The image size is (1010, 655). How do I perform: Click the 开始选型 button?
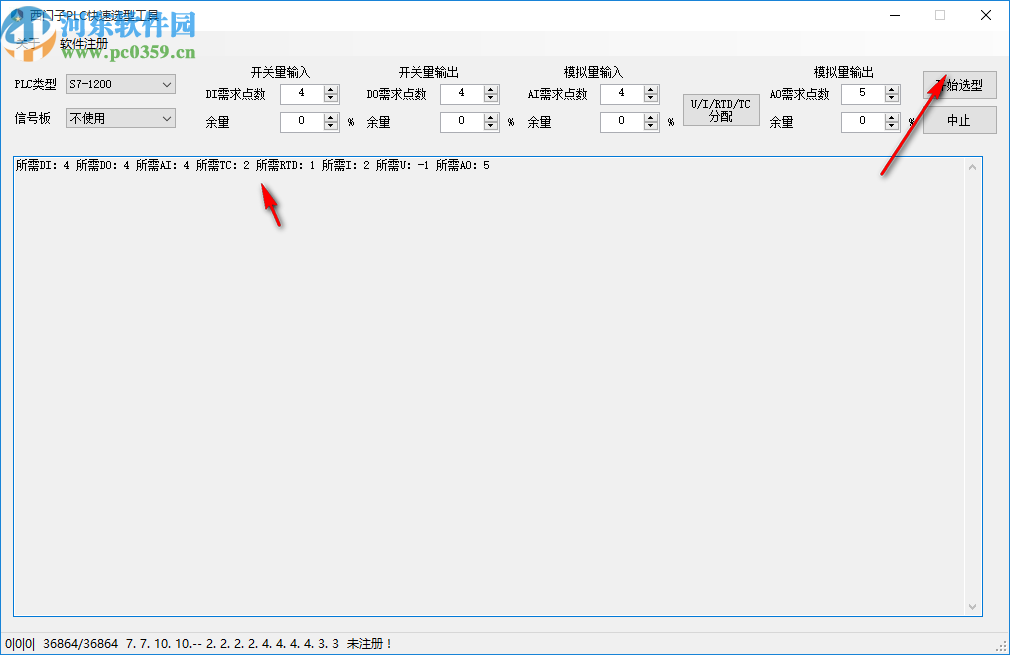(959, 84)
